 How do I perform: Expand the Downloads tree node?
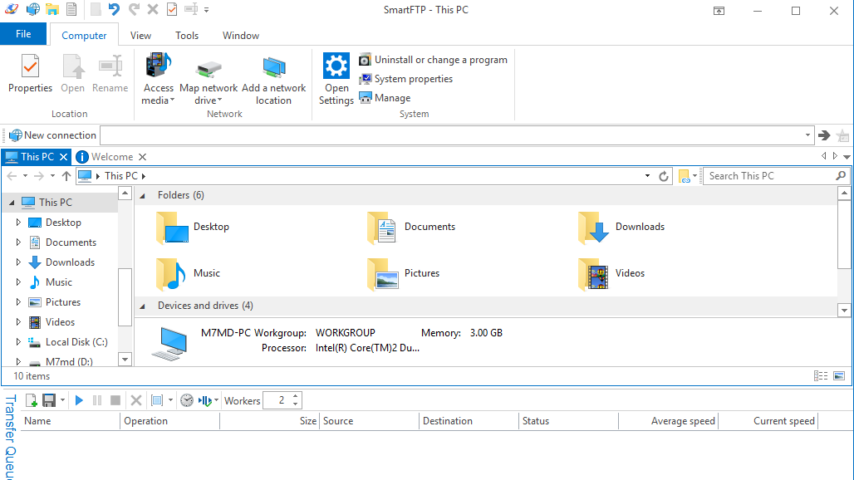pos(18,262)
